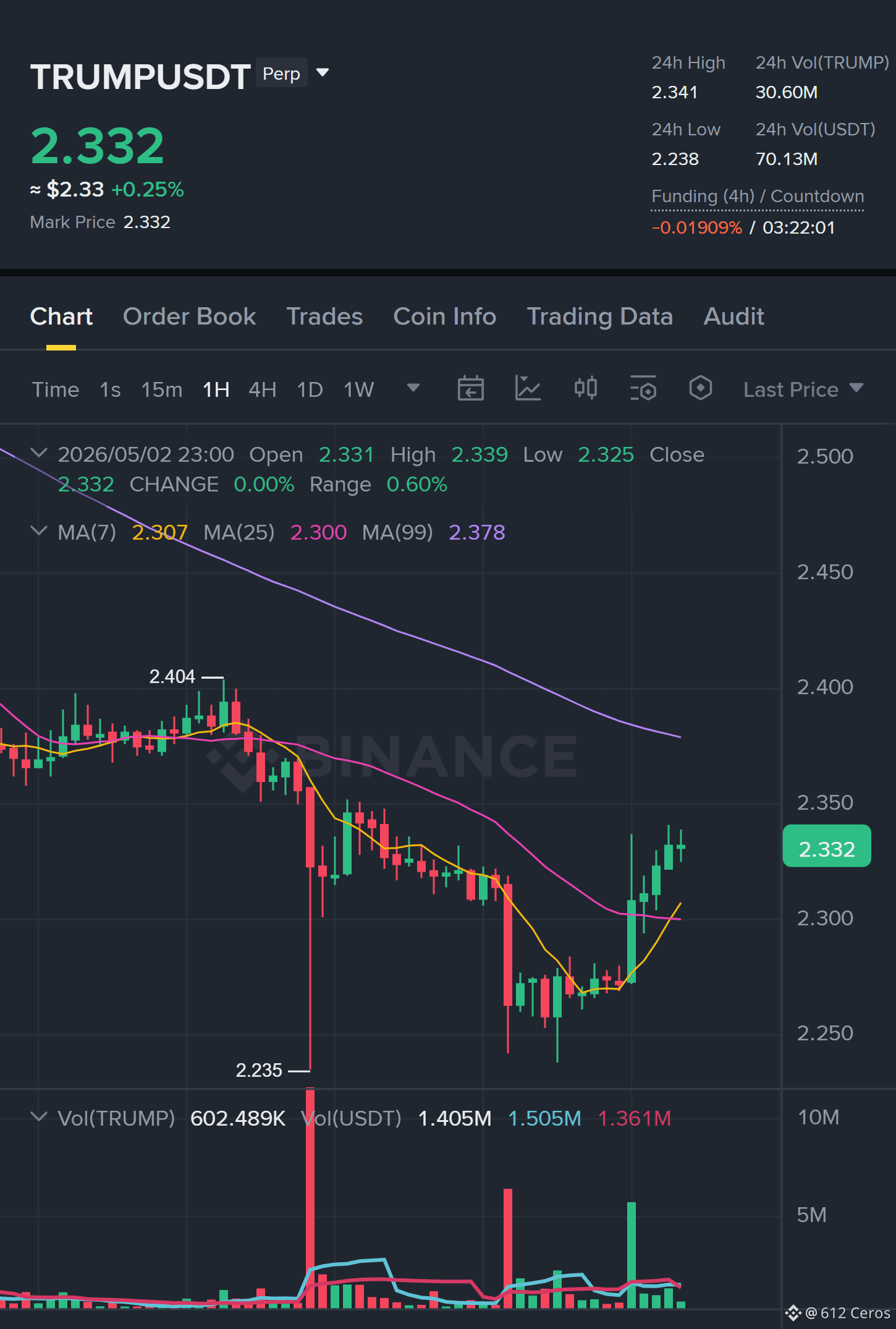
Task: Collapse the MA indicator row chevron
Action: coord(39,532)
